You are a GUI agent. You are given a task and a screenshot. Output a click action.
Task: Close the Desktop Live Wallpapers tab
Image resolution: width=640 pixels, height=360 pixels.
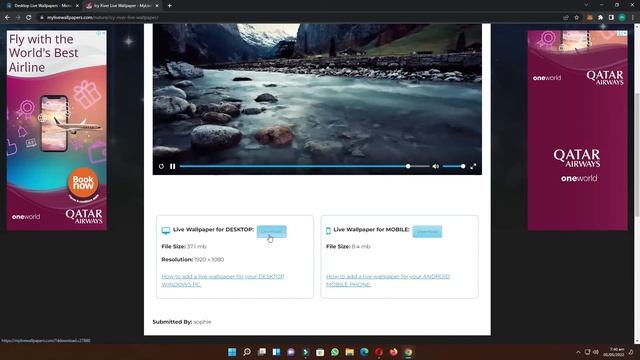point(77,6)
